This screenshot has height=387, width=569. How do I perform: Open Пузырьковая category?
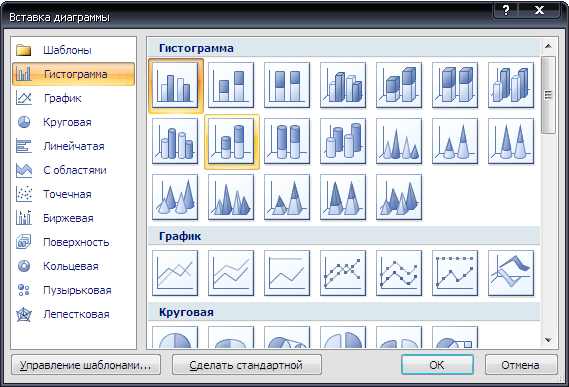tap(74, 290)
